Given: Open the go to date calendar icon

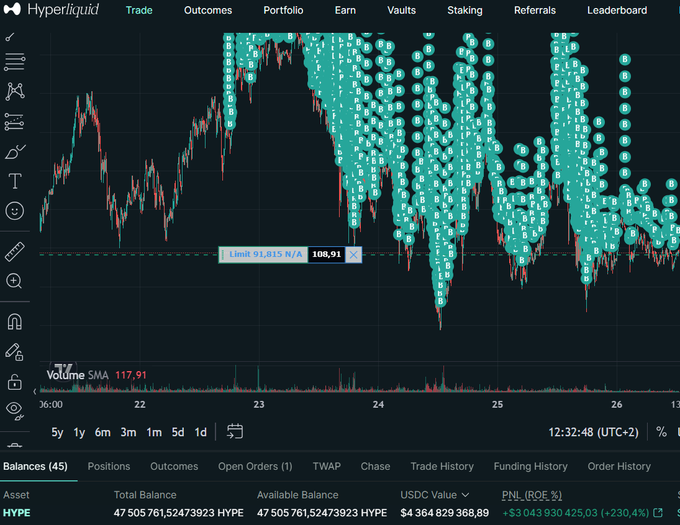Looking at the screenshot, I should [x=235, y=431].
